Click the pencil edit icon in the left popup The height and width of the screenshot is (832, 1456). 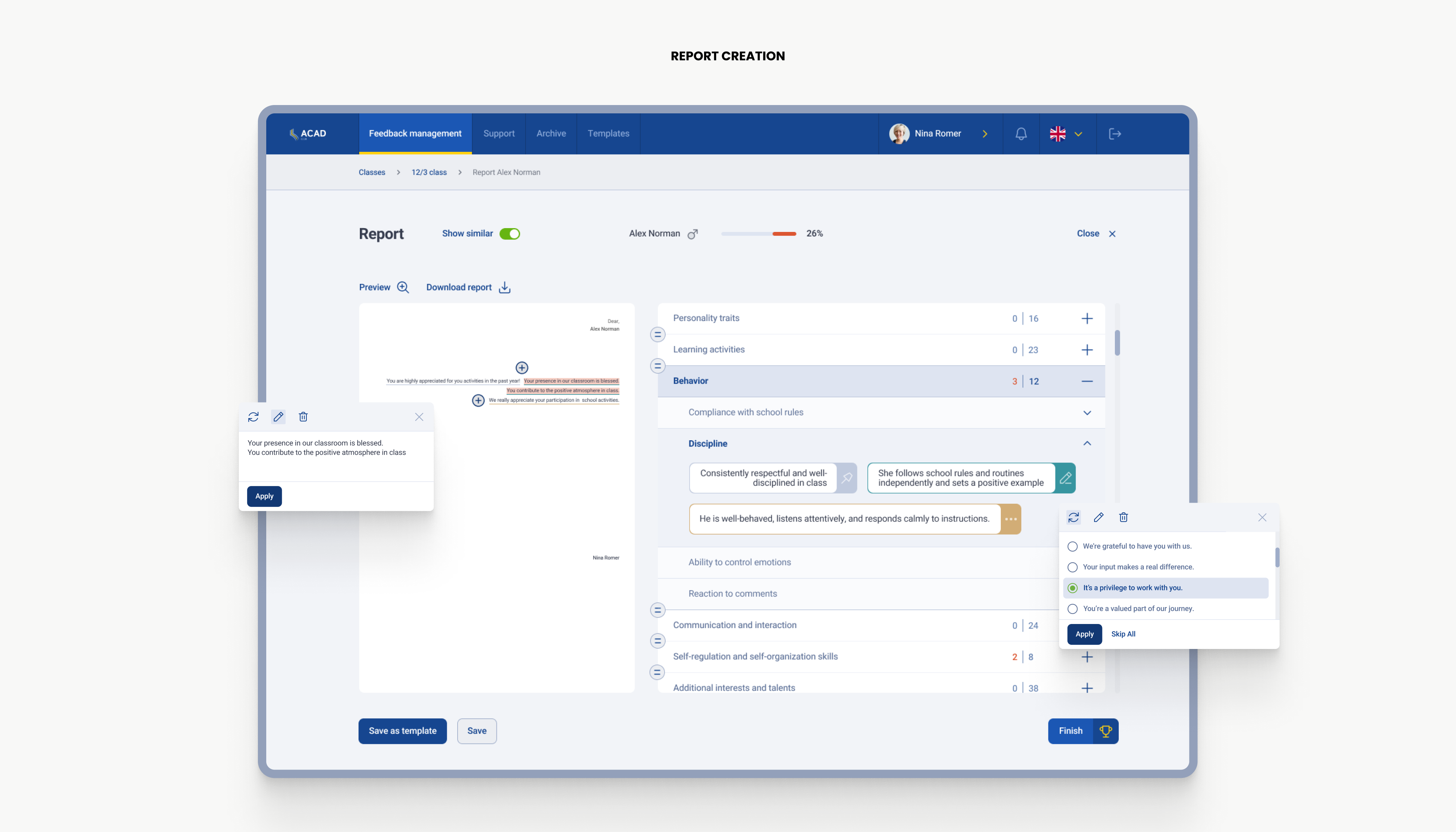click(x=278, y=417)
